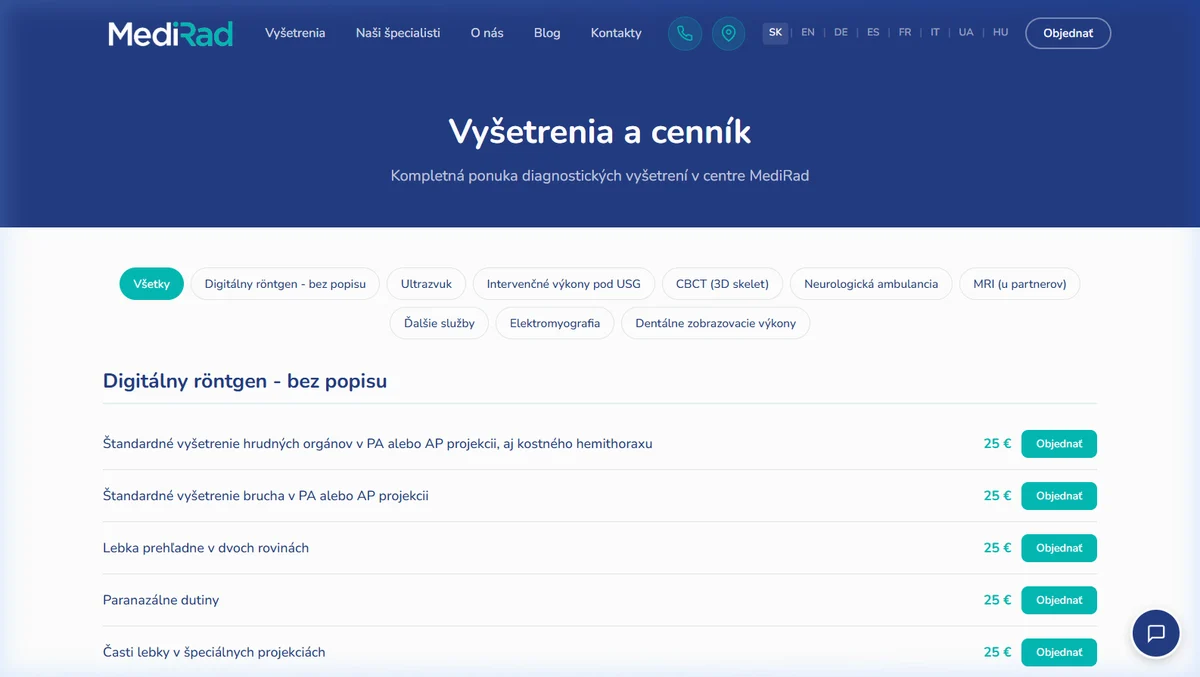Switch language to ES
This screenshot has height=677, width=1200.
click(x=873, y=33)
